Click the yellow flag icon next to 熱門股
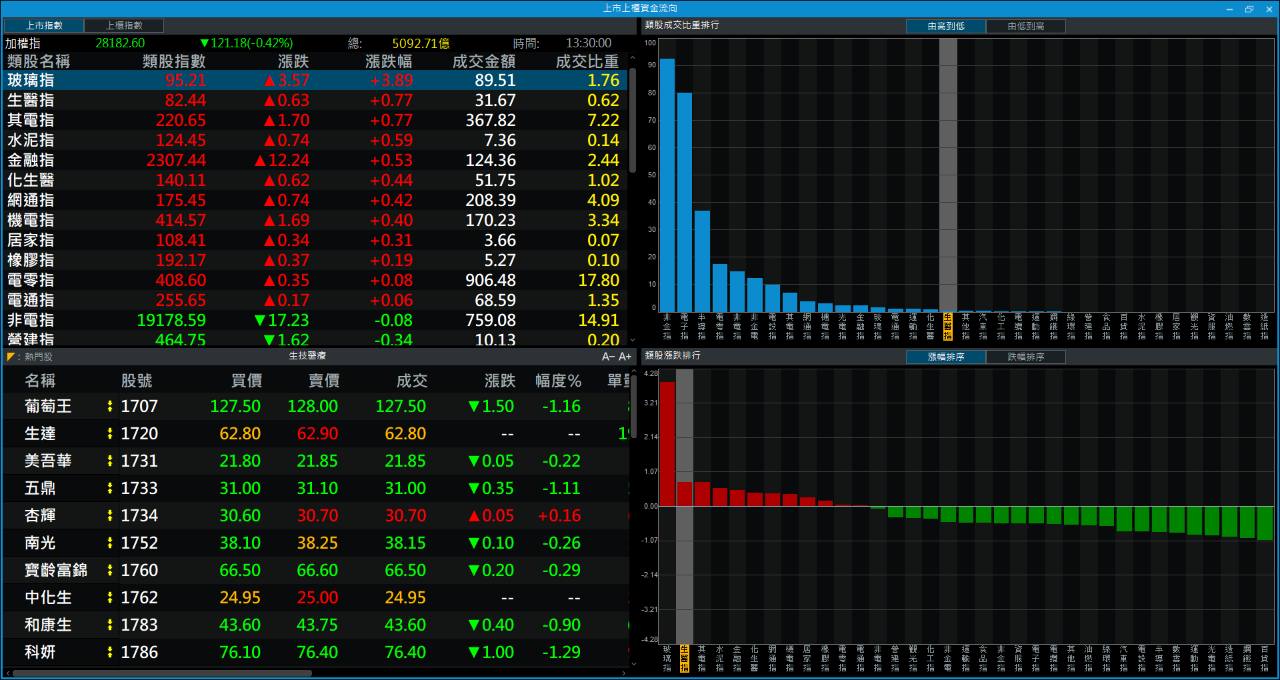The height and width of the screenshot is (680, 1280). coord(10,356)
